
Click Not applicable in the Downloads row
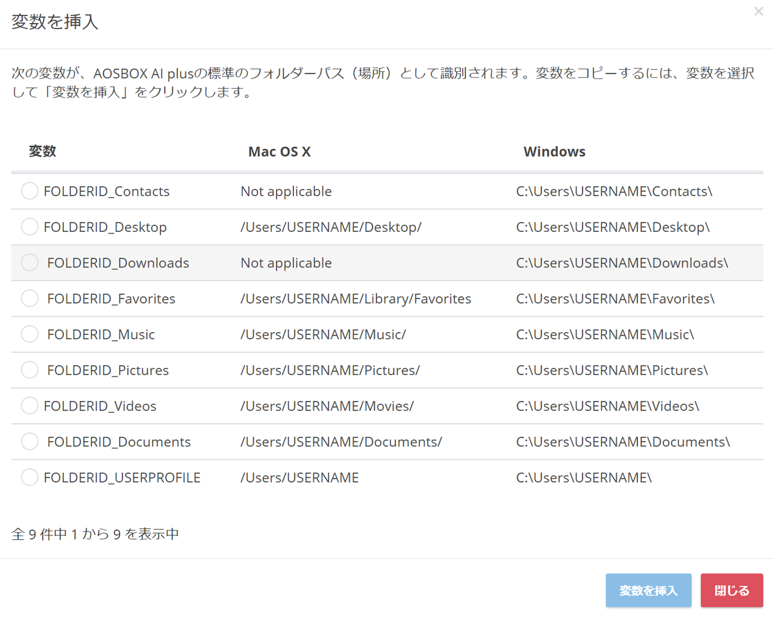point(286,263)
